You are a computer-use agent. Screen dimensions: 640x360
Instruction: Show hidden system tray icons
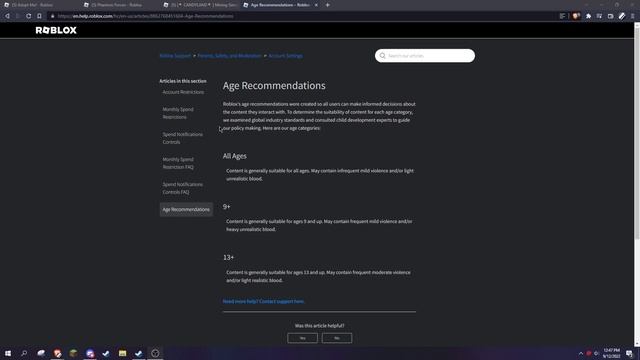(581, 353)
